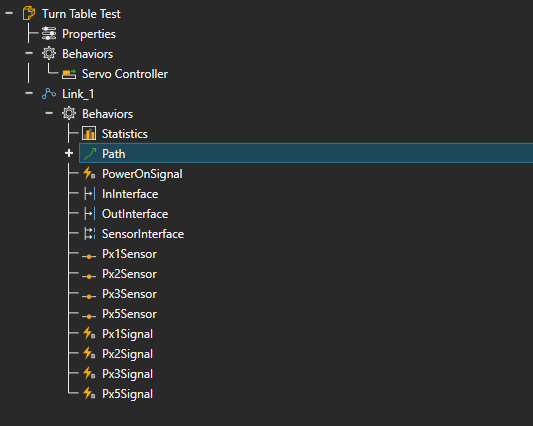
Task: Click the green Path arrow icon
Action: [90, 154]
